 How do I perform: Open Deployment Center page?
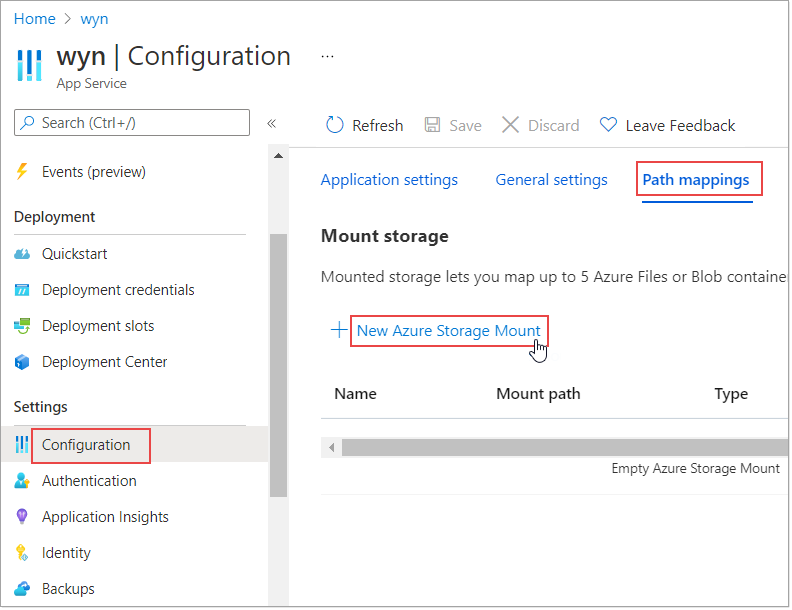pos(105,362)
